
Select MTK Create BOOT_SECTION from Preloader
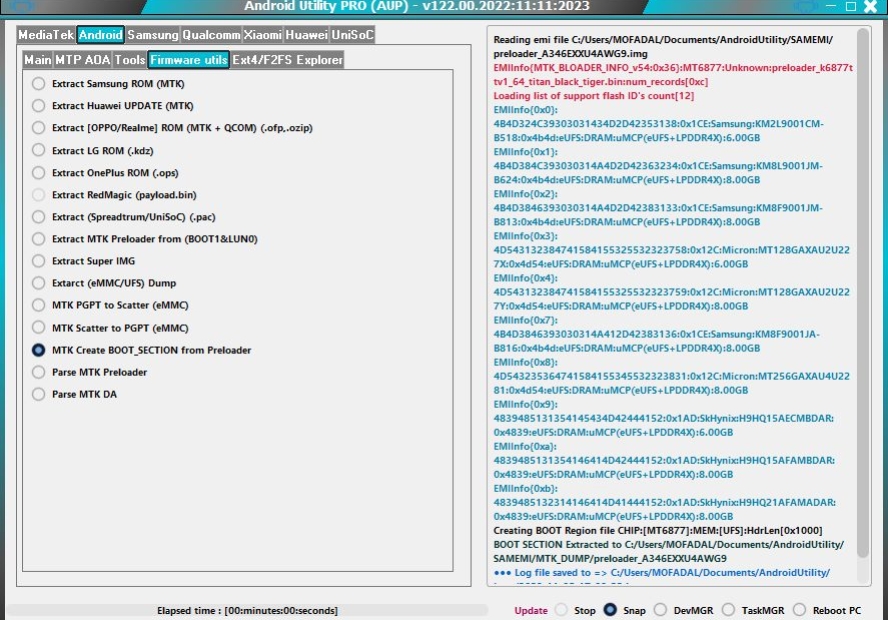[38, 350]
